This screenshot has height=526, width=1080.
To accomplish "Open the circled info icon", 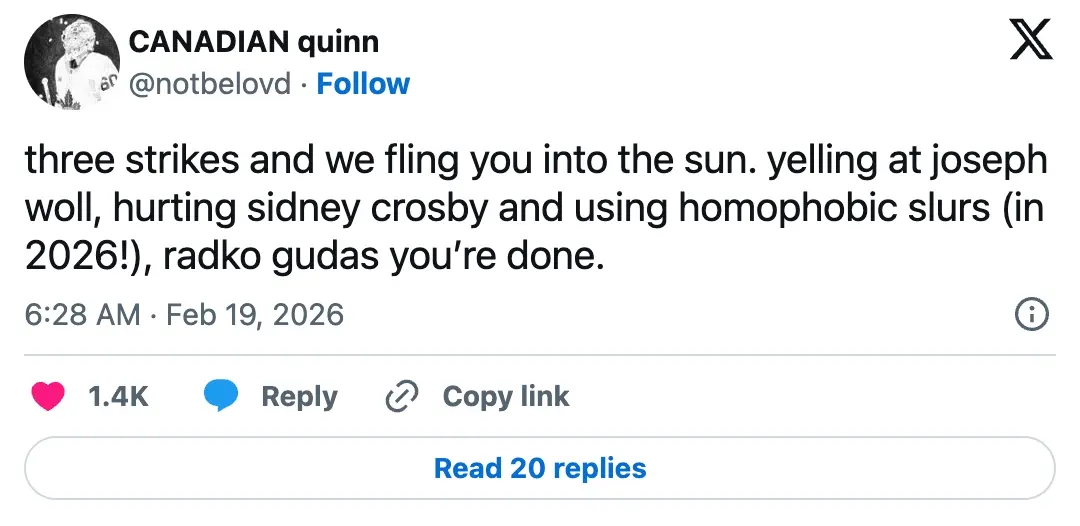I will point(1032,316).
